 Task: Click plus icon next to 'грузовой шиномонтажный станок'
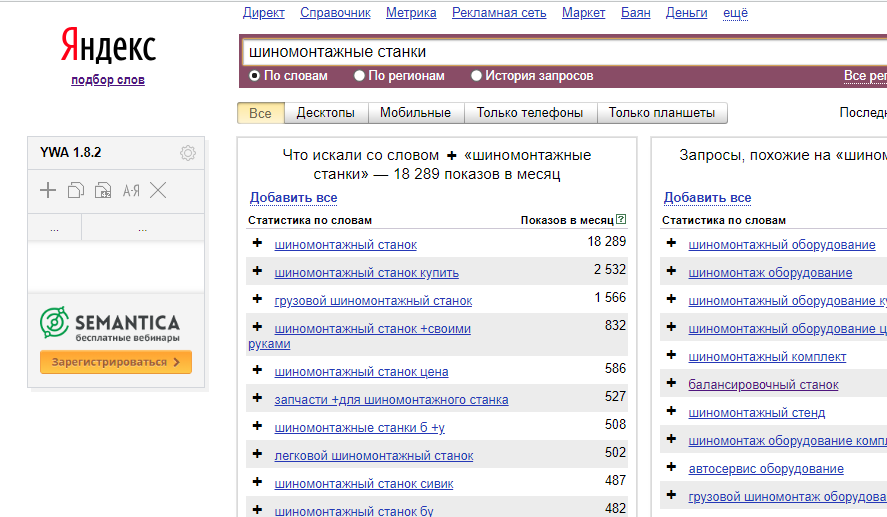pos(257,299)
